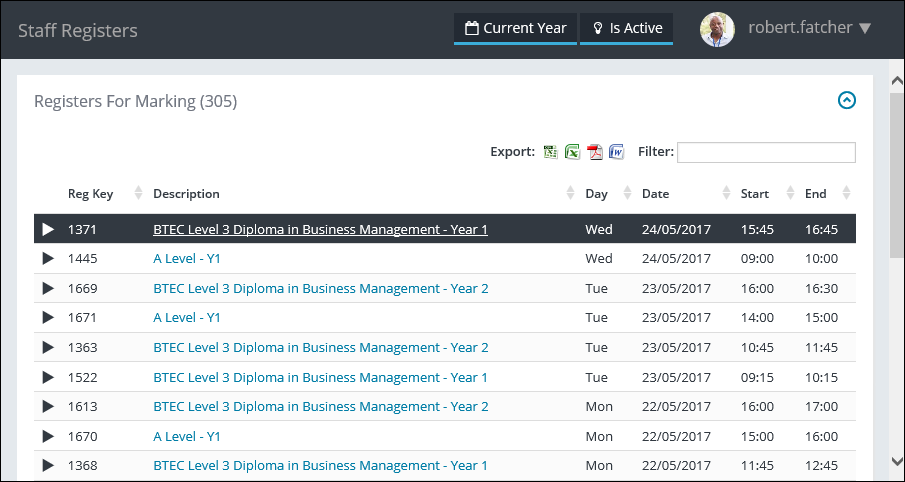The image size is (905, 482).
Task: Sort table by Description column
Action: [x=187, y=194]
